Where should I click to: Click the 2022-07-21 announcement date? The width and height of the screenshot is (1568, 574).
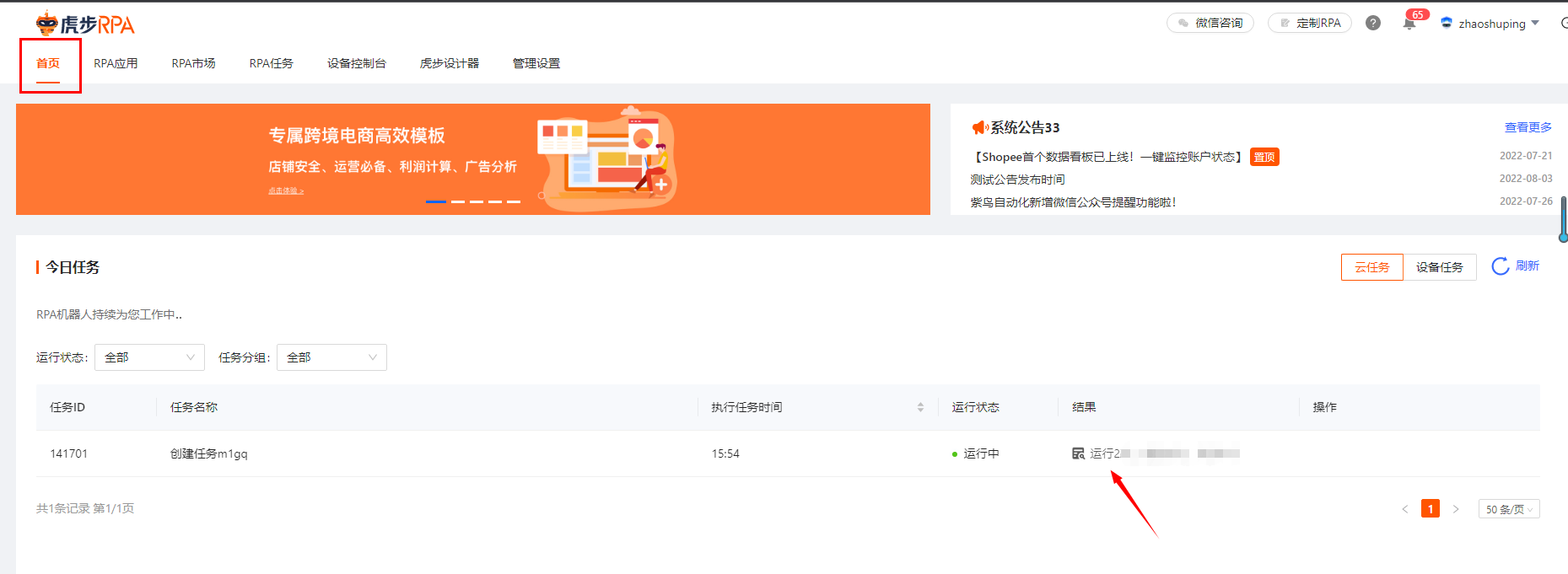(1526, 156)
